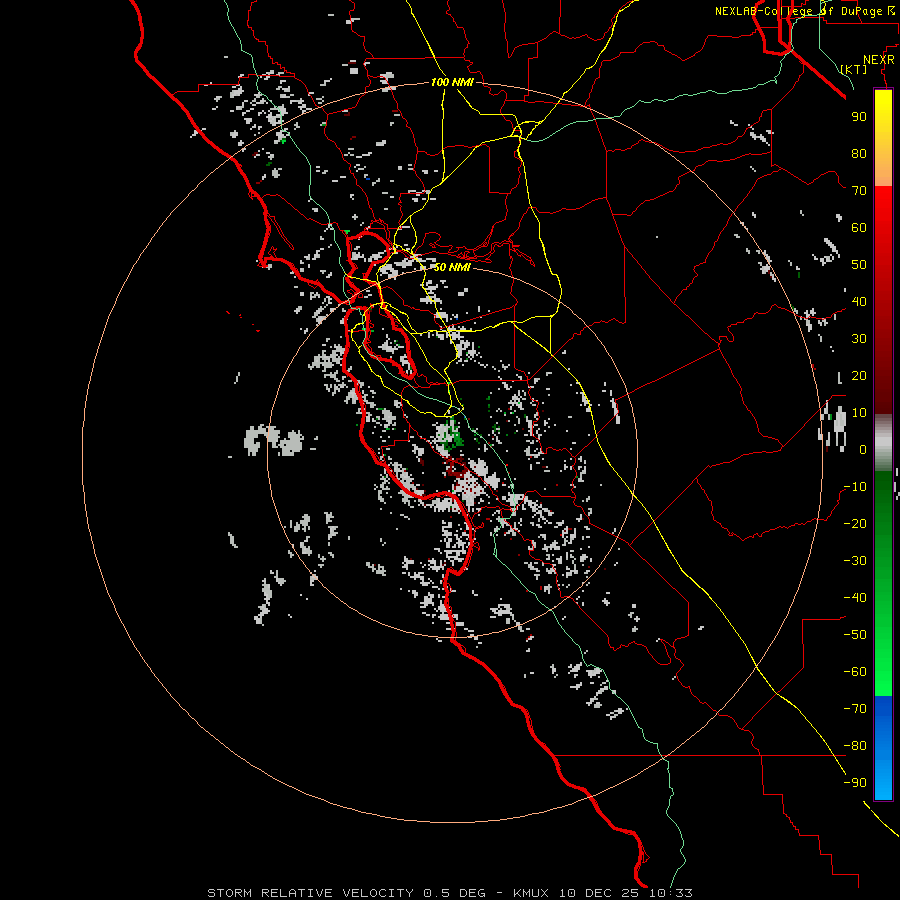The width and height of the screenshot is (900, 900).
Task: Click the -30 value on the velocity scale
Action: (855, 561)
